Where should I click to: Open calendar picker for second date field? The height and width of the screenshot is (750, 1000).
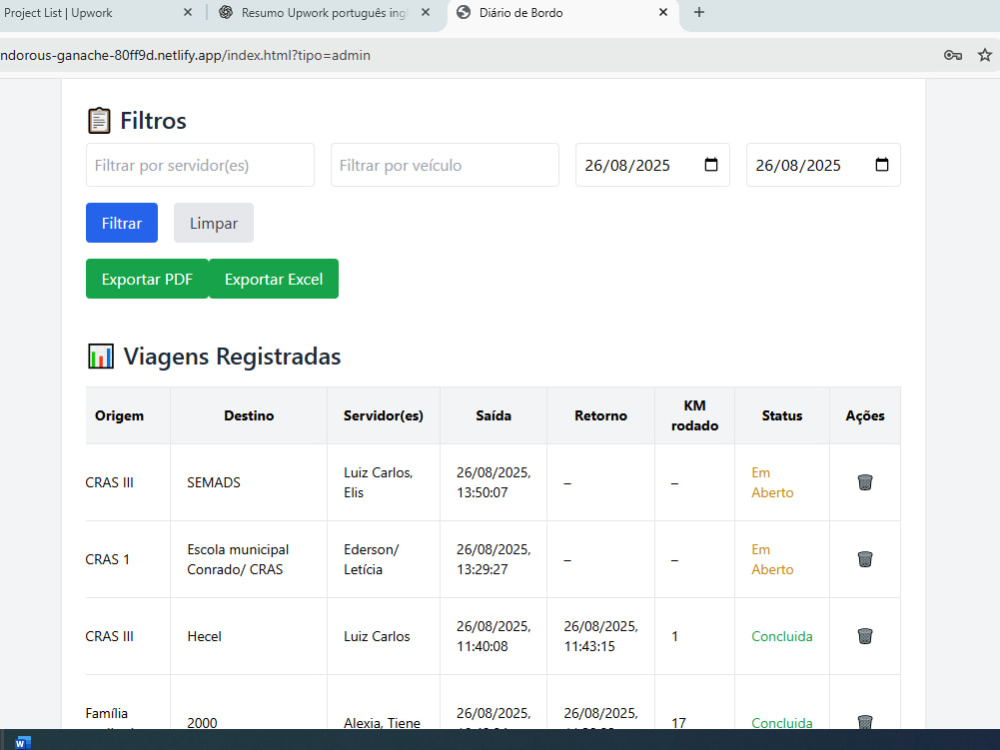(x=882, y=165)
